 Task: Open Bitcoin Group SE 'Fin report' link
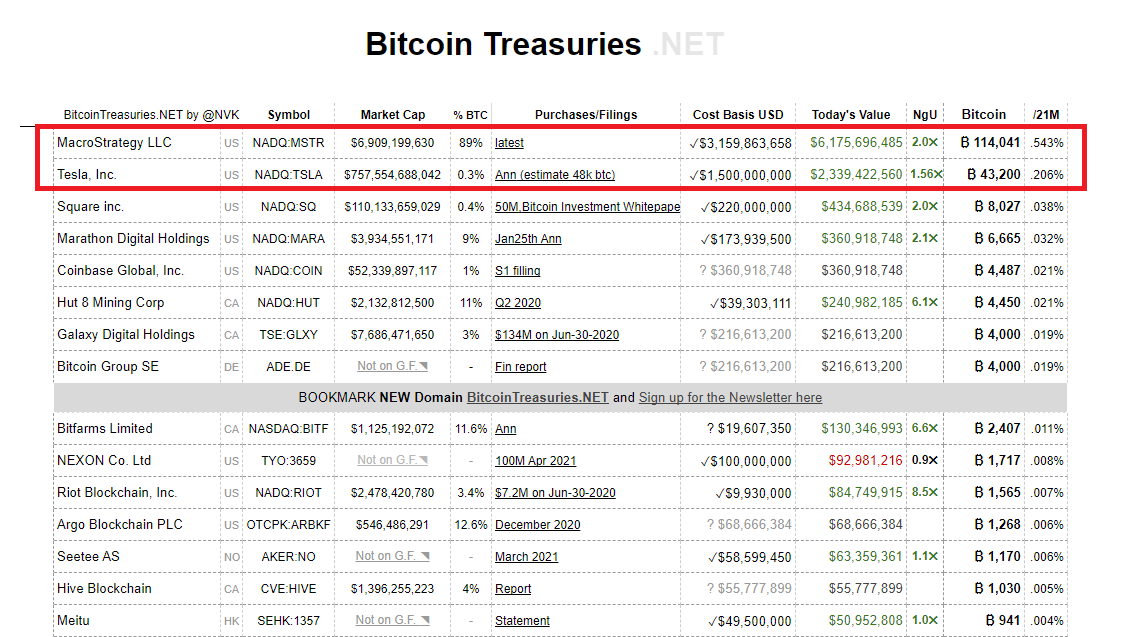520,367
